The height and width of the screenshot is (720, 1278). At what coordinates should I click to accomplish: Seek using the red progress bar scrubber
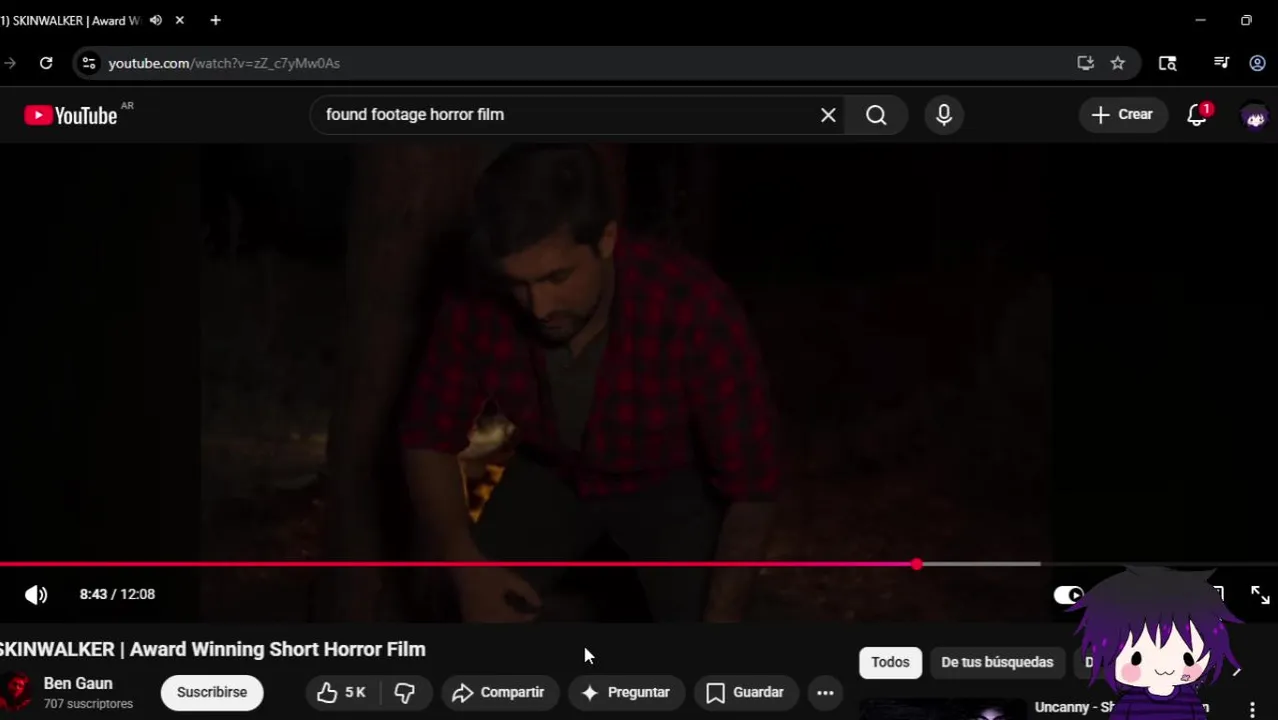(917, 565)
